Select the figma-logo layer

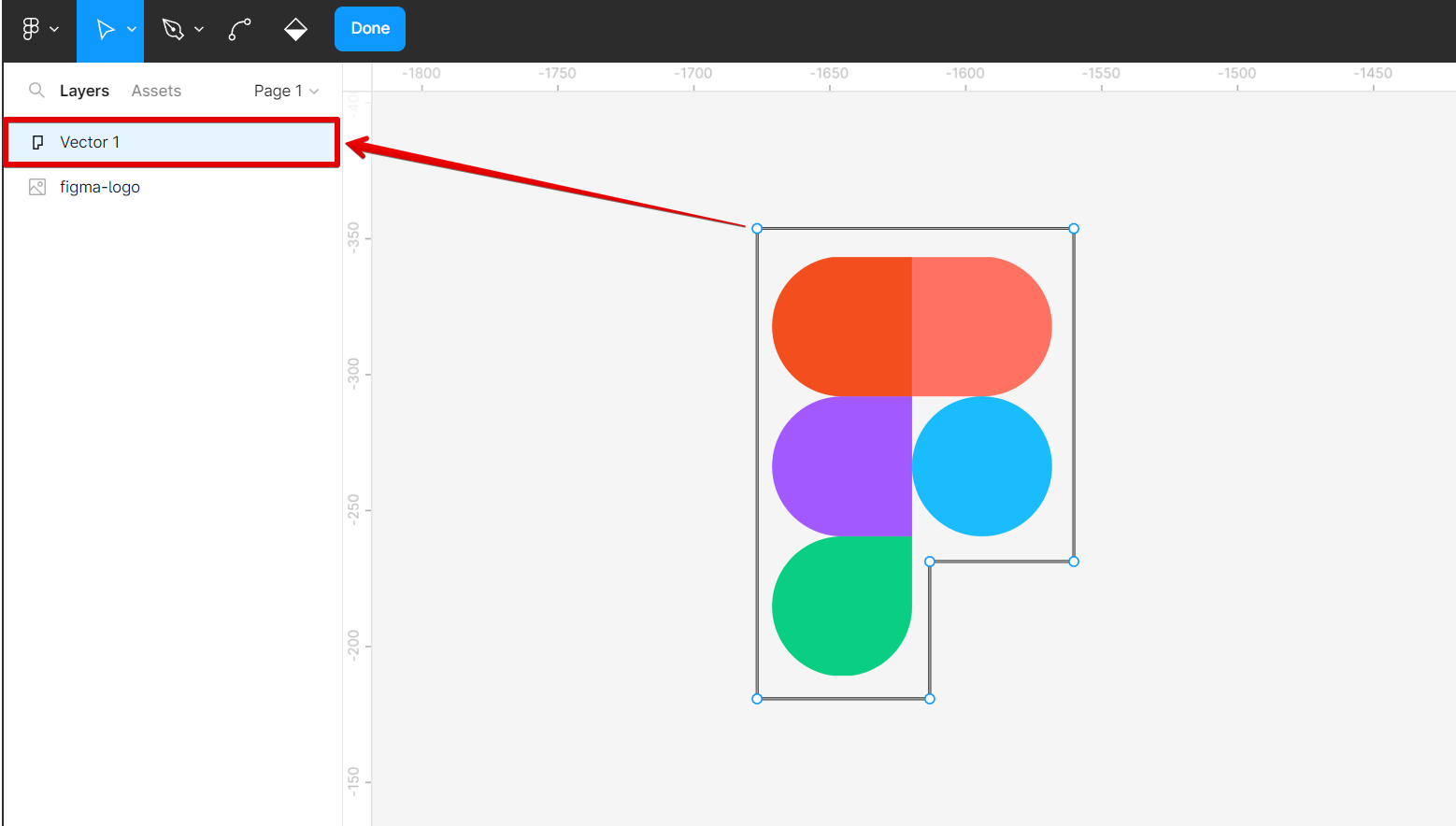pyautogui.click(x=100, y=187)
